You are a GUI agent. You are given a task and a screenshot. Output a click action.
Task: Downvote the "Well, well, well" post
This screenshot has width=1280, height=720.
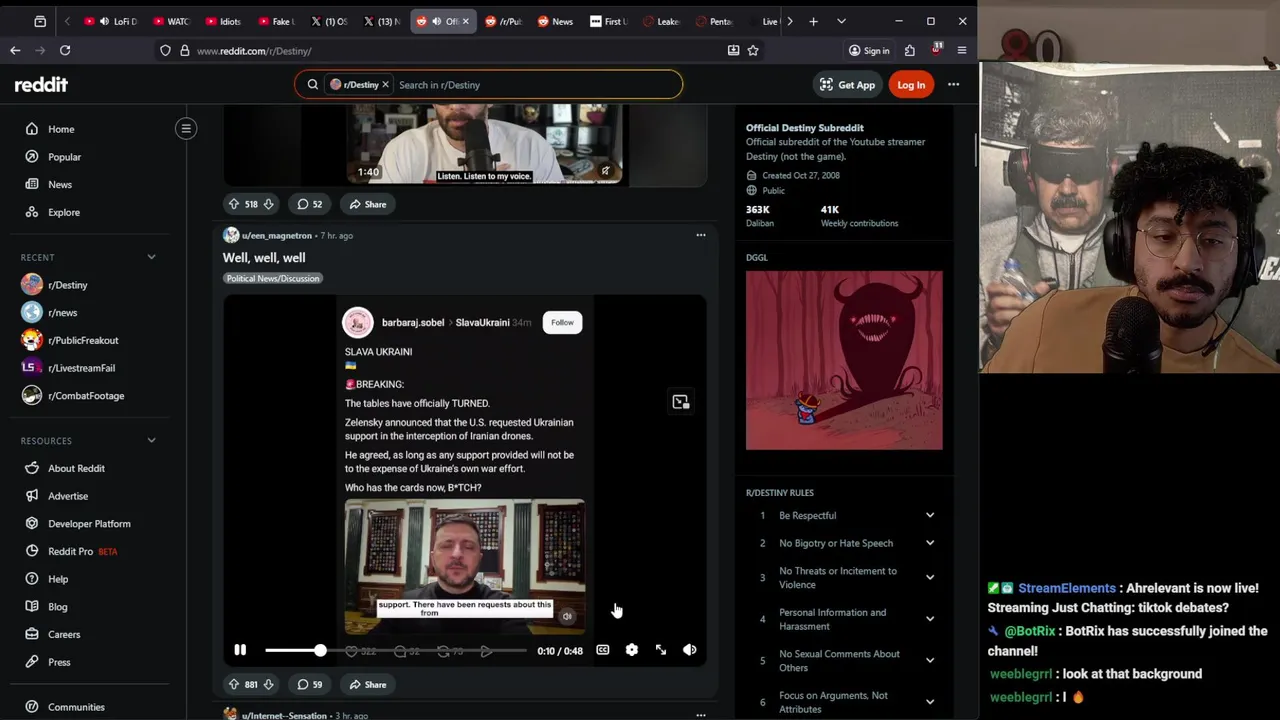pyautogui.click(x=268, y=684)
